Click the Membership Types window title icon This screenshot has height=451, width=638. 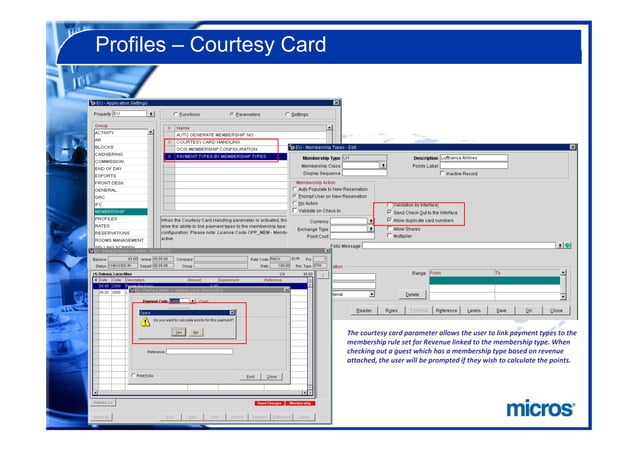pyautogui.click(x=292, y=147)
